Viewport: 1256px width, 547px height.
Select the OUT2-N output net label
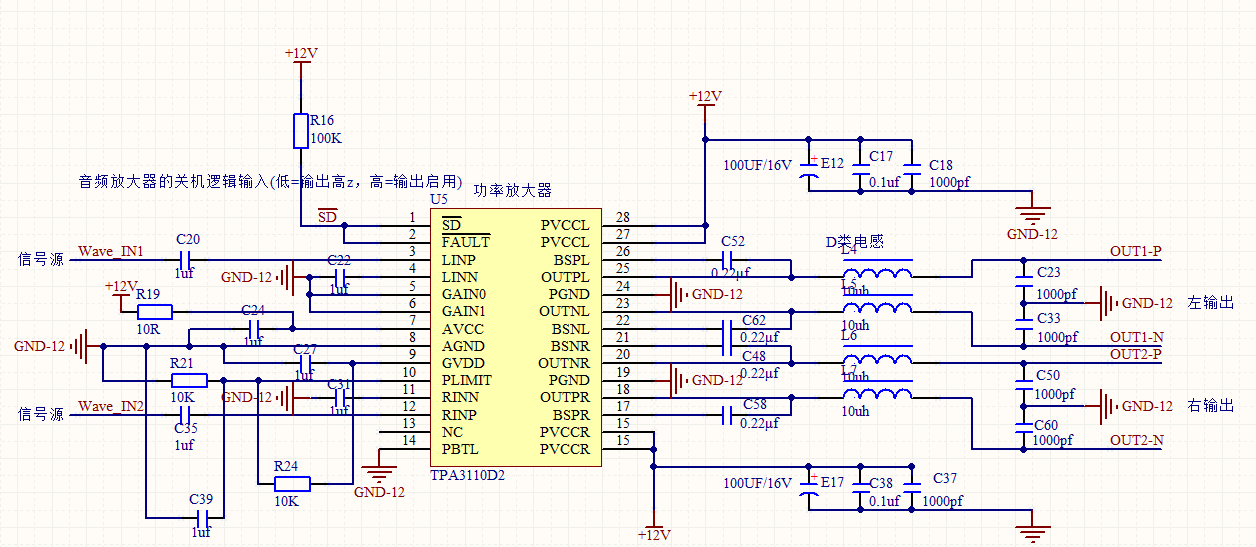[x=1136, y=440]
